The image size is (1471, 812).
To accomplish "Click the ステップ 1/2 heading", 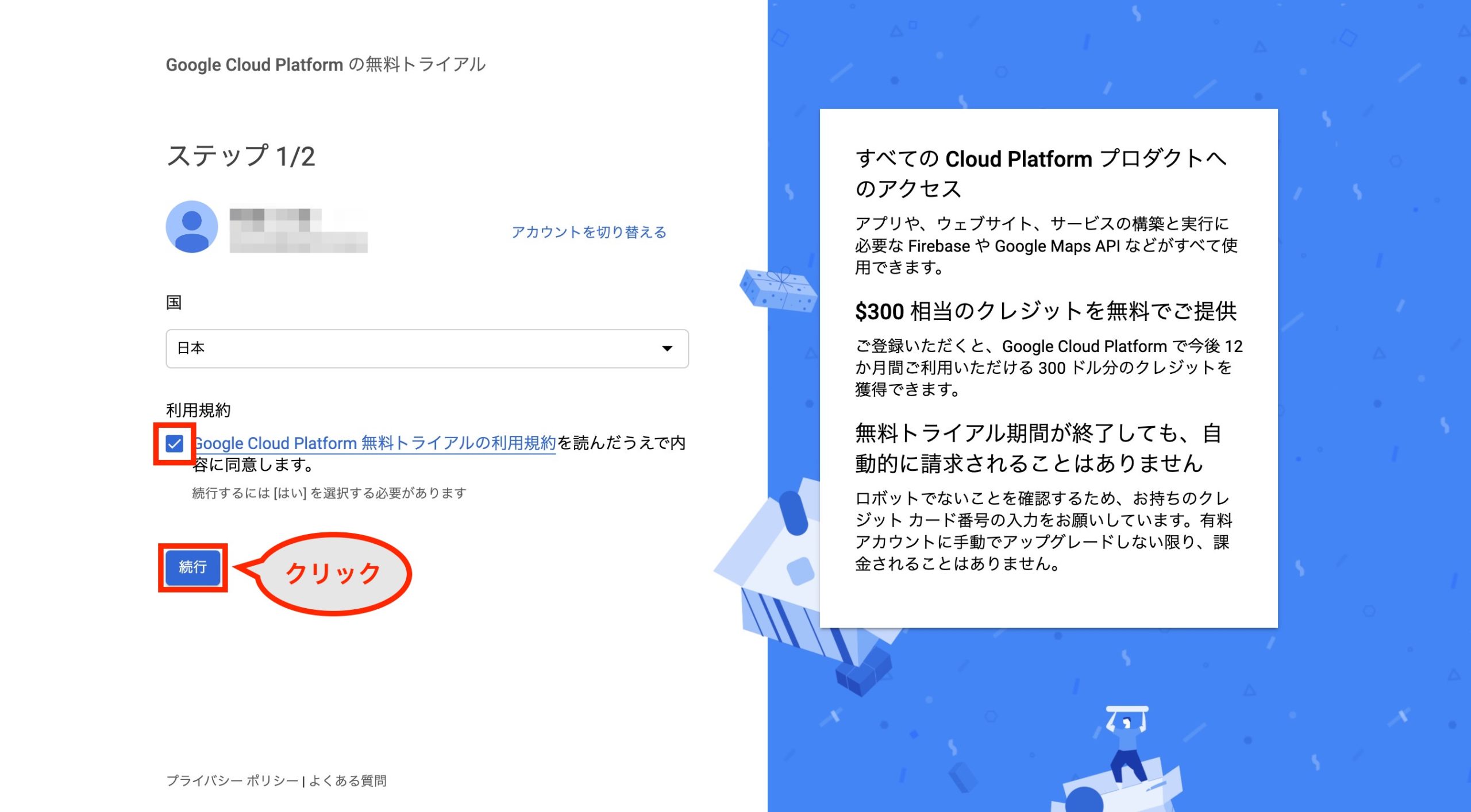I will pyautogui.click(x=241, y=156).
